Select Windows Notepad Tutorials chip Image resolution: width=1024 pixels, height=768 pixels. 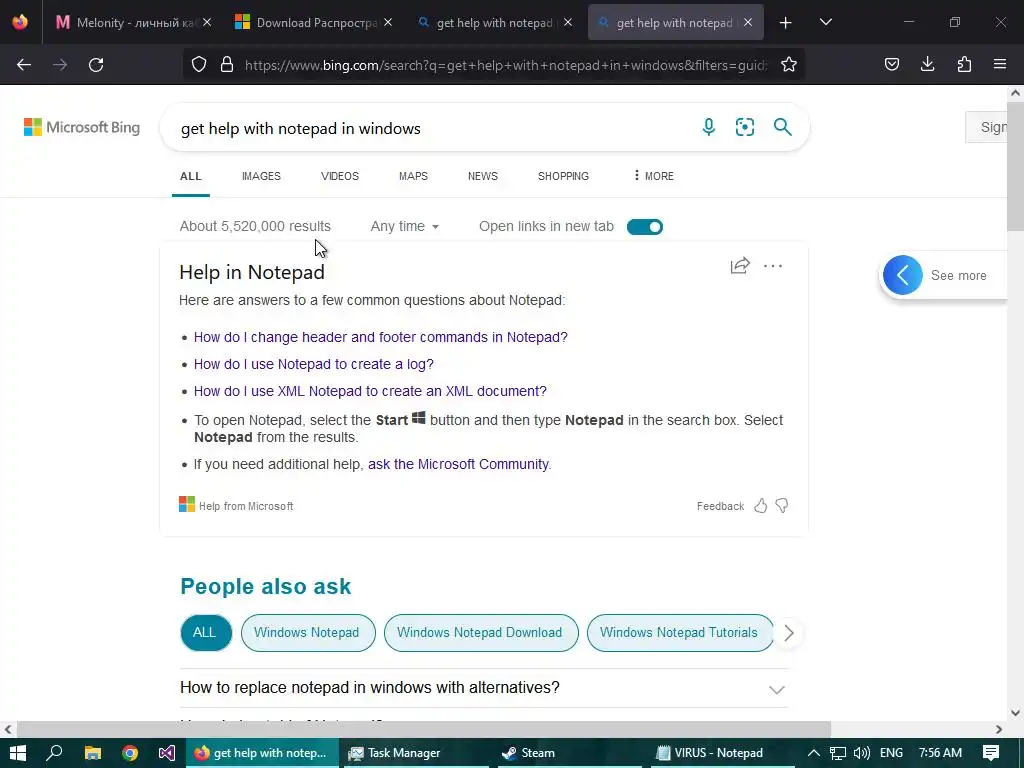click(x=680, y=633)
